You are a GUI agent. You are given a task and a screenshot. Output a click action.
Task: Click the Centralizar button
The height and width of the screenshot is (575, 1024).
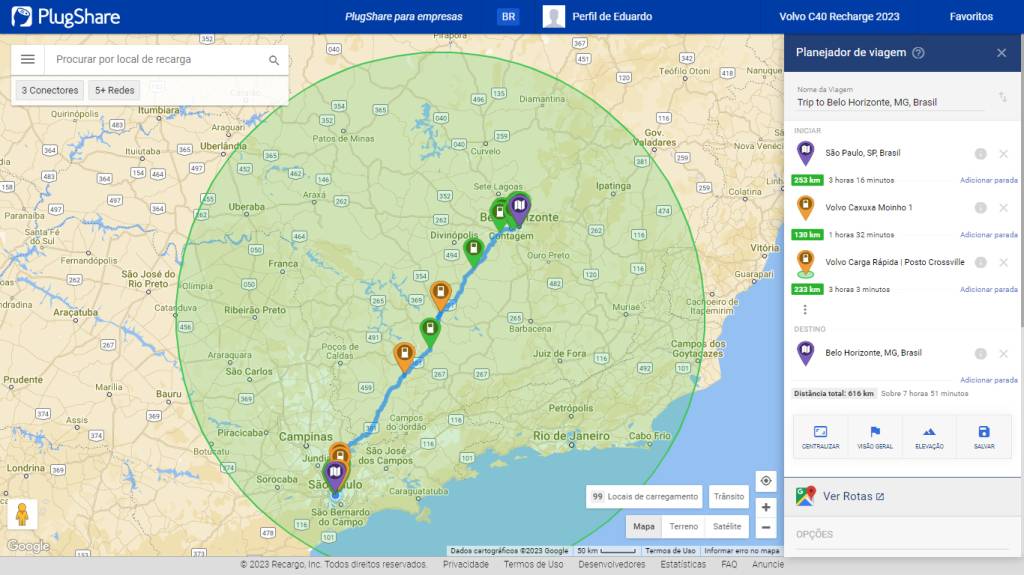[820, 436]
